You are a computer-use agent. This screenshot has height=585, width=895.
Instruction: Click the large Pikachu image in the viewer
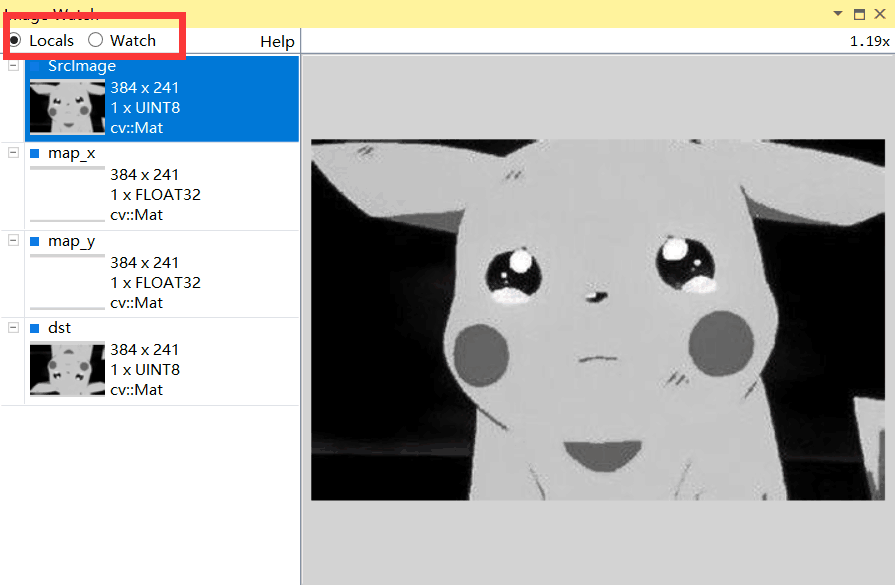(x=598, y=320)
